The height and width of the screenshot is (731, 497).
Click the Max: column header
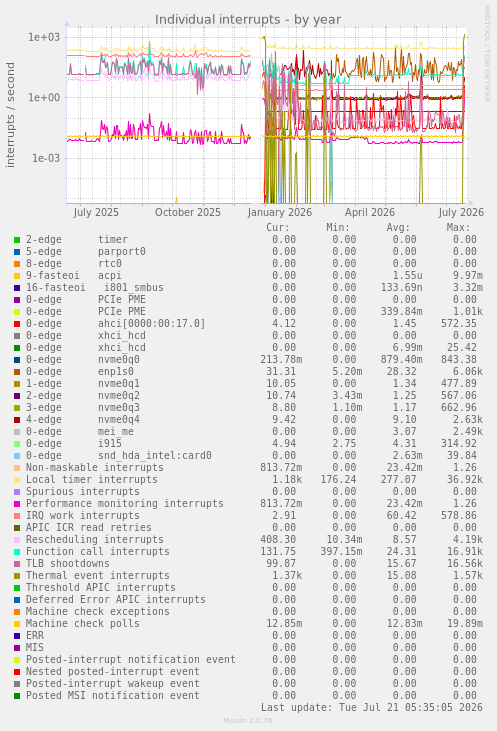pyautogui.click(x=458, y=228)
